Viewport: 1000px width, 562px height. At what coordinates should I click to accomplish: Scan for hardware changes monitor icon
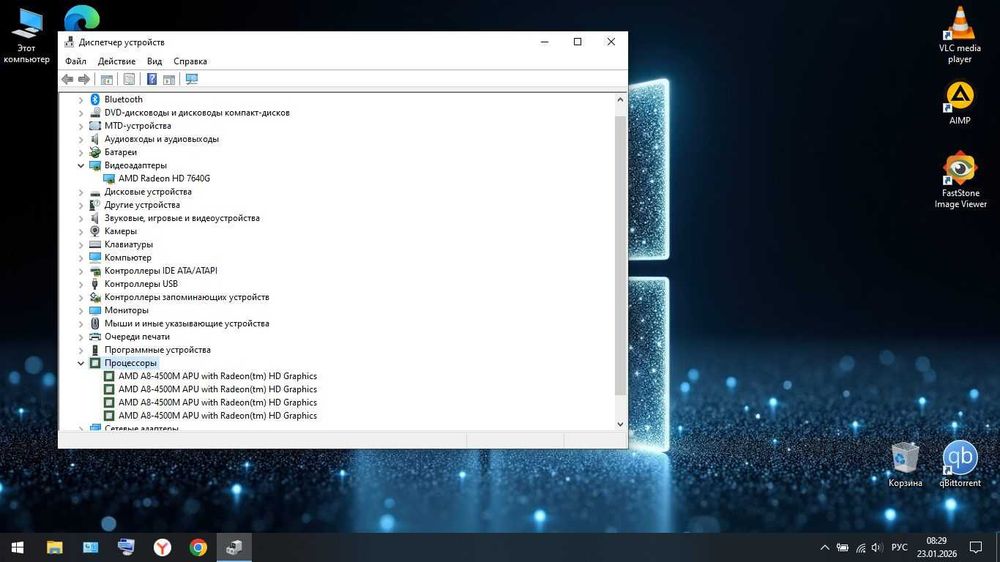tap(191, 79)
